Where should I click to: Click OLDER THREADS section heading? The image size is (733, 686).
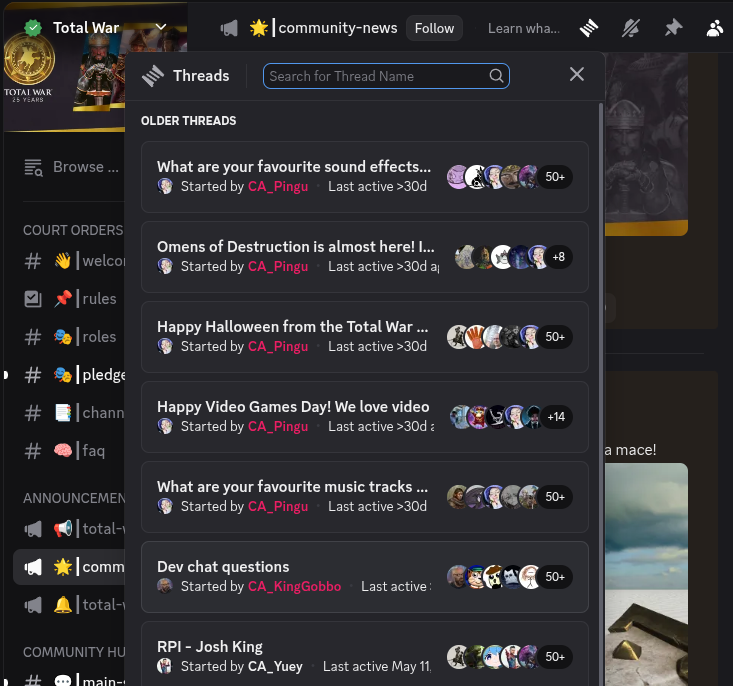pyautogui.click(x=188, y=121)
